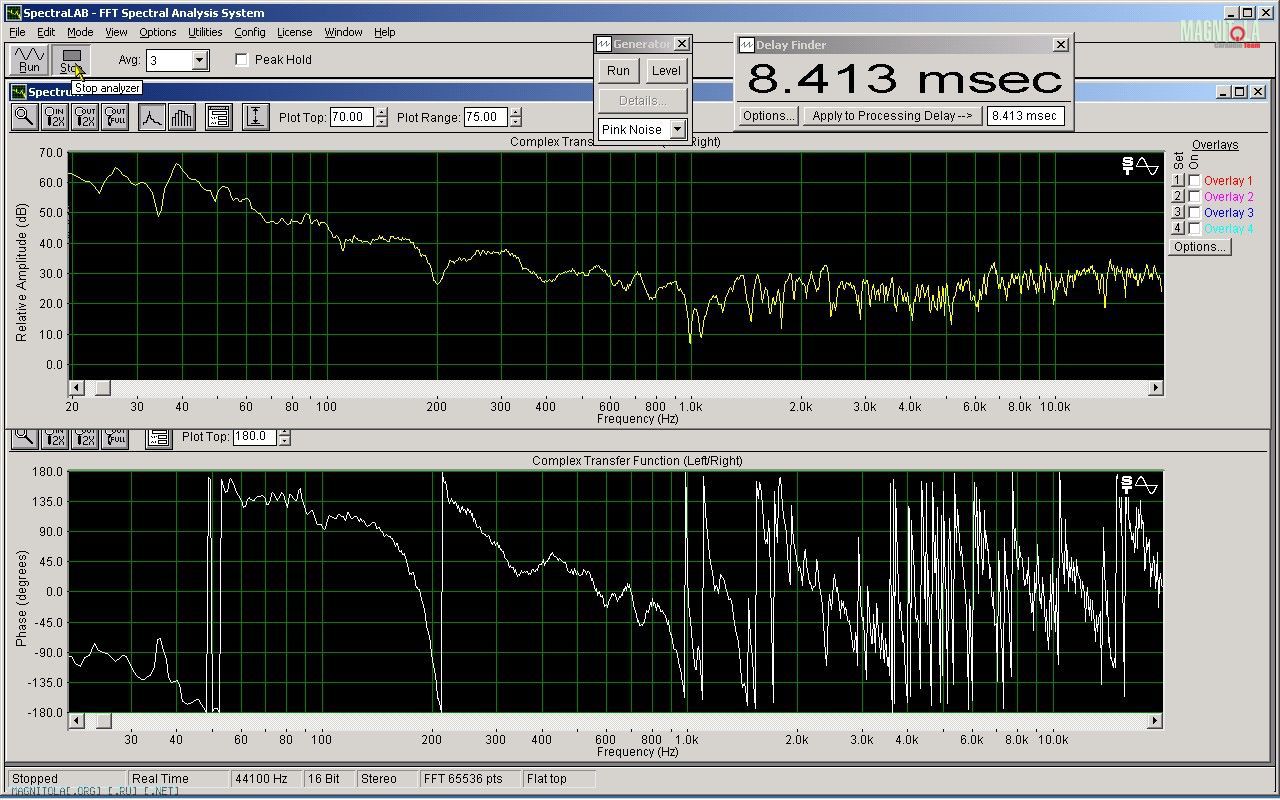Zoom in 2X on the spectrum plot
Viewport: 1280px width, 800px height.
pos(55,117)
